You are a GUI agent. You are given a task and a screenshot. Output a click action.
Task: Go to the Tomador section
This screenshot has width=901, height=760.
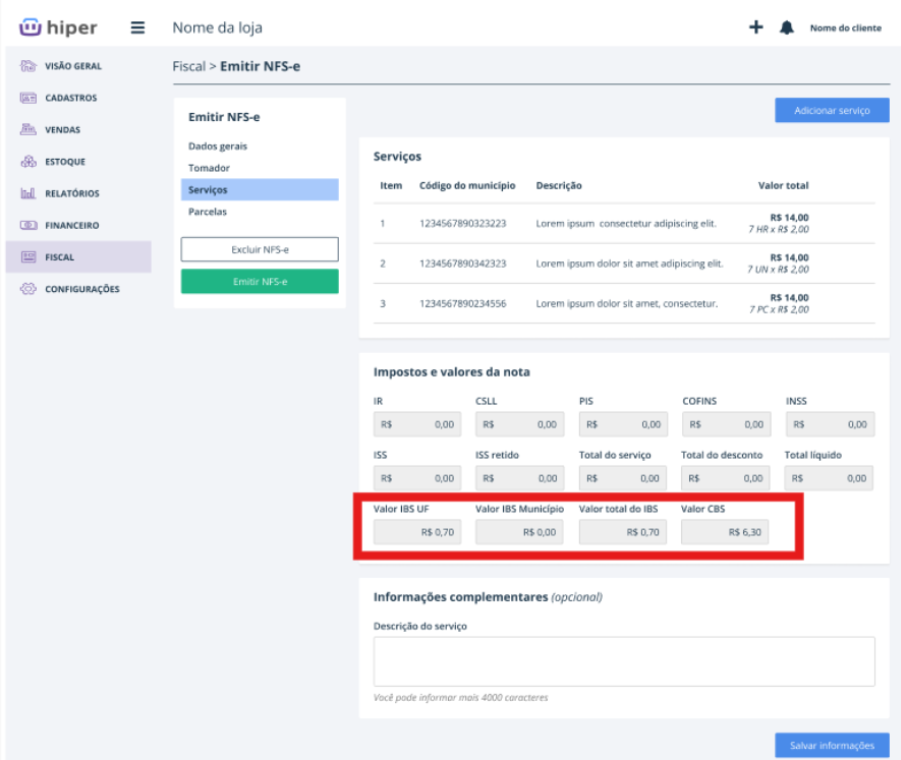(209, 168)
